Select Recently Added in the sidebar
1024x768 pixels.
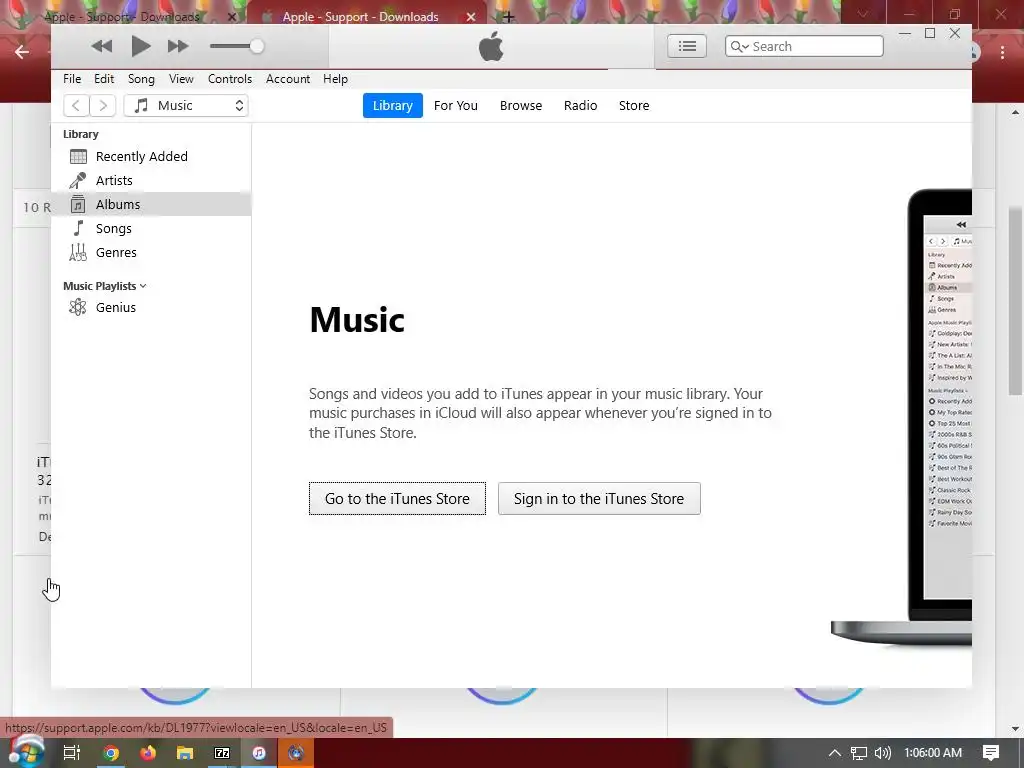pos(151,157)
